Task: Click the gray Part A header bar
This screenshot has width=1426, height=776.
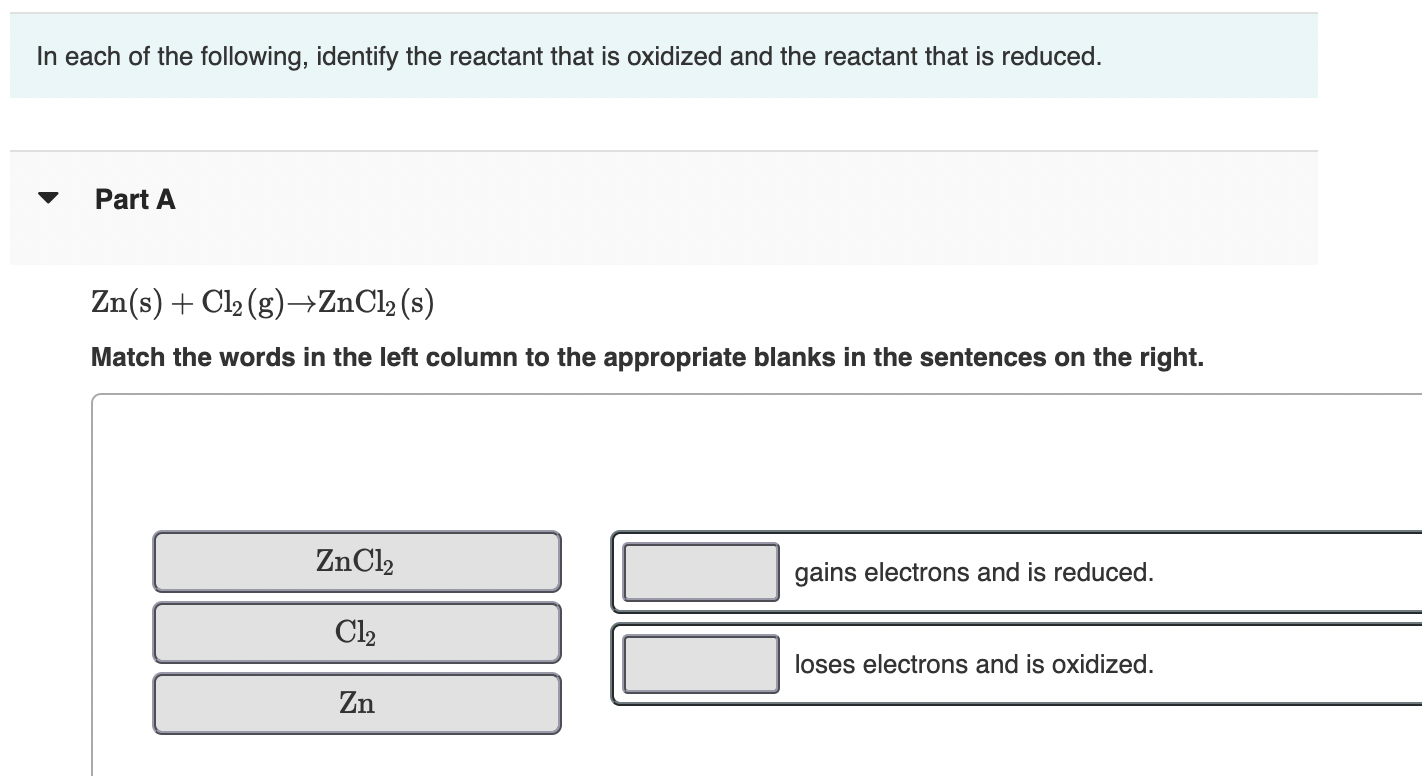Action: [x=660, y=208]
